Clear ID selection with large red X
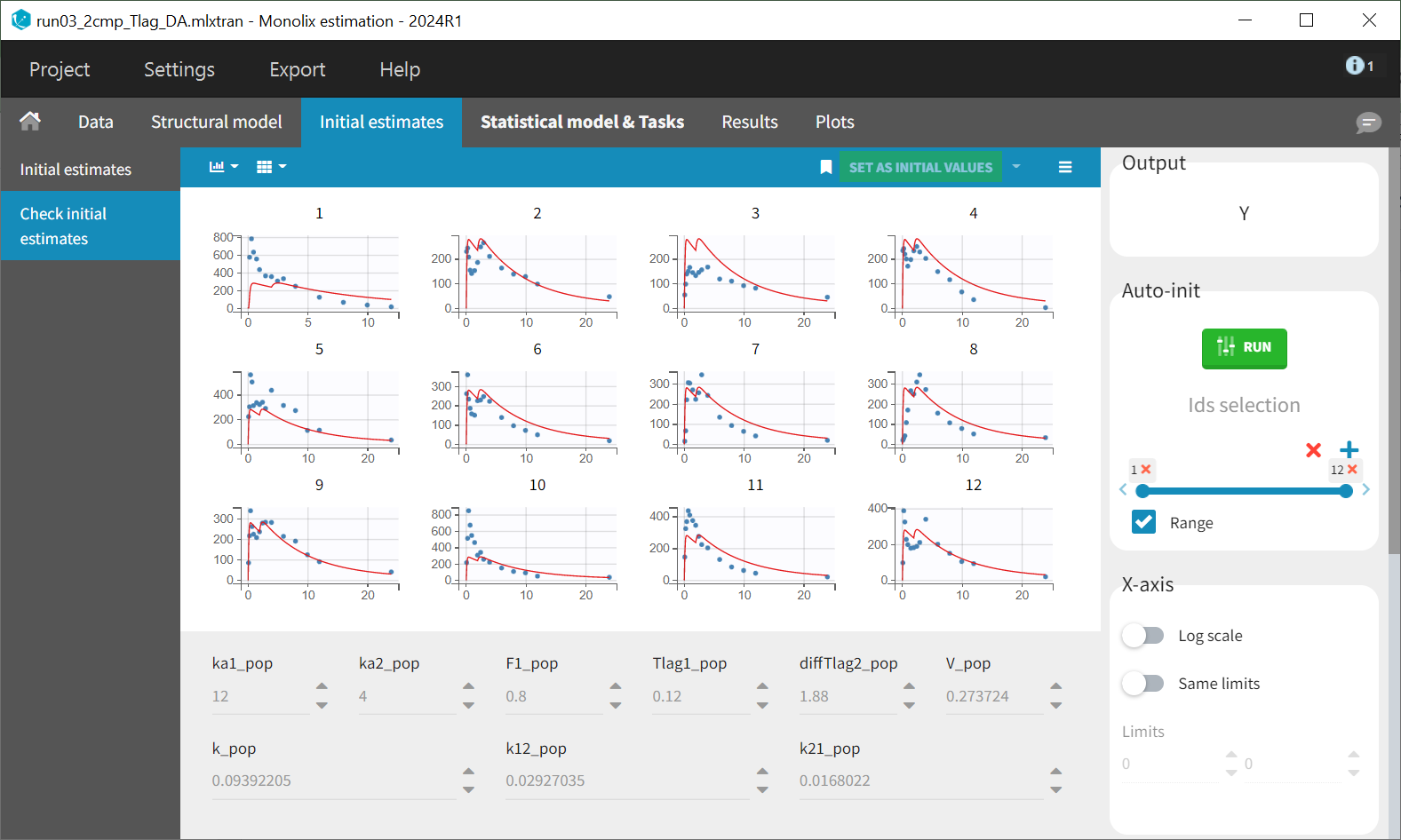1401x840 pixels. pos(1313,450)
